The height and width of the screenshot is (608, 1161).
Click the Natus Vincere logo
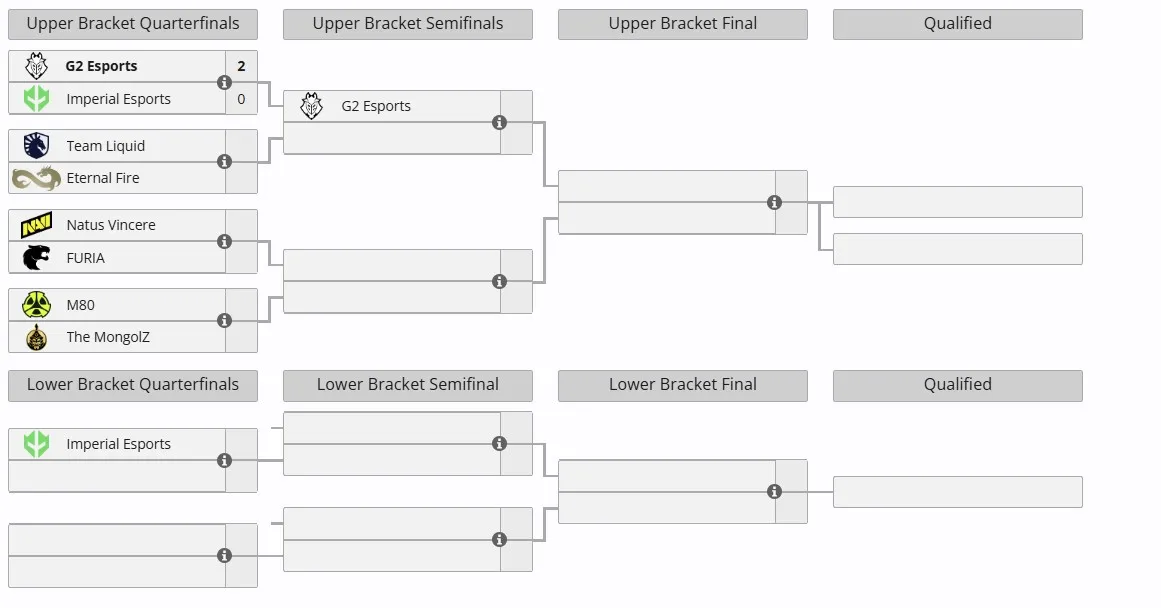click(36, 224)
